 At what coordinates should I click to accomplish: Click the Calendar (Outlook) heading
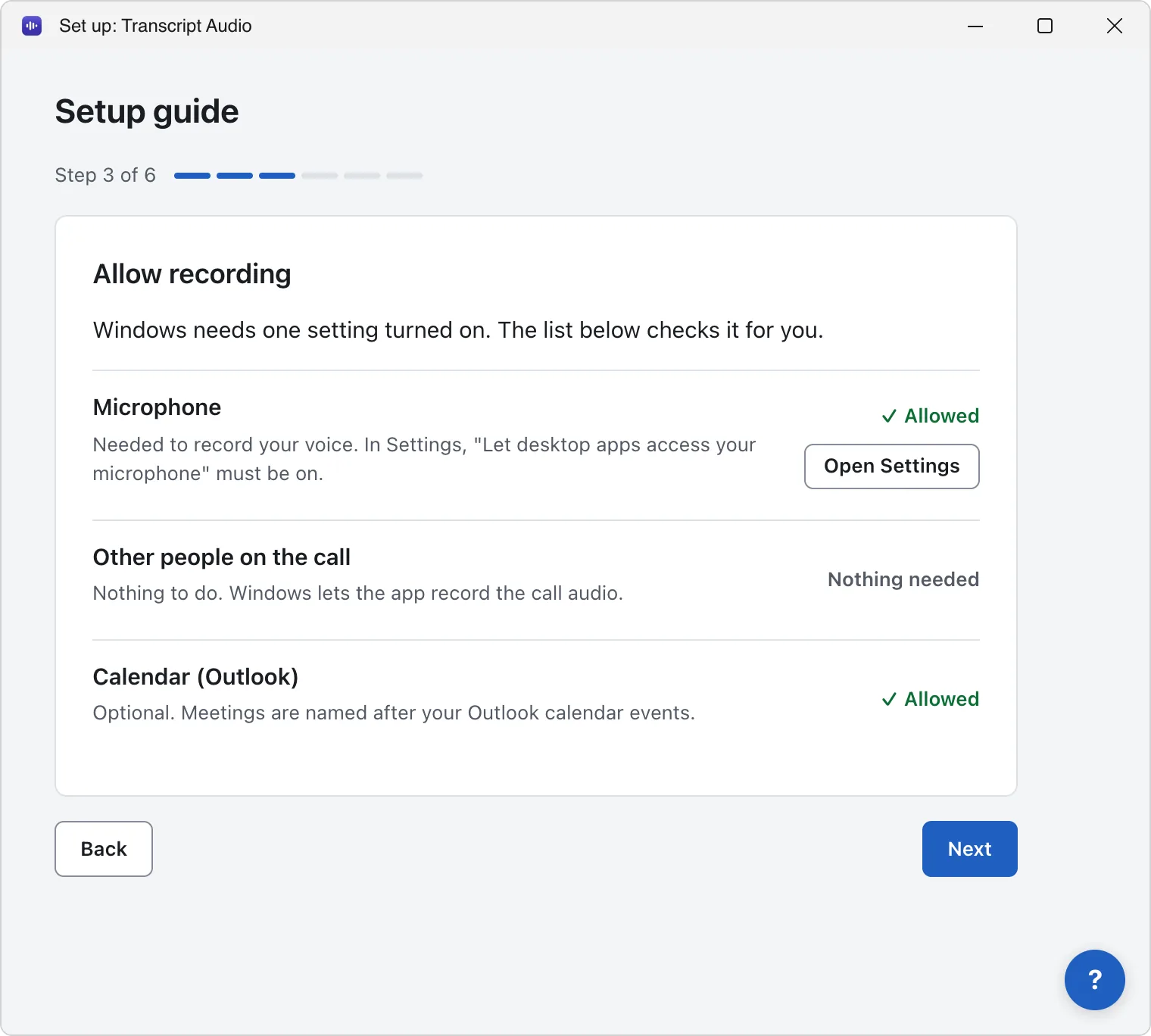tap(195, 677)
